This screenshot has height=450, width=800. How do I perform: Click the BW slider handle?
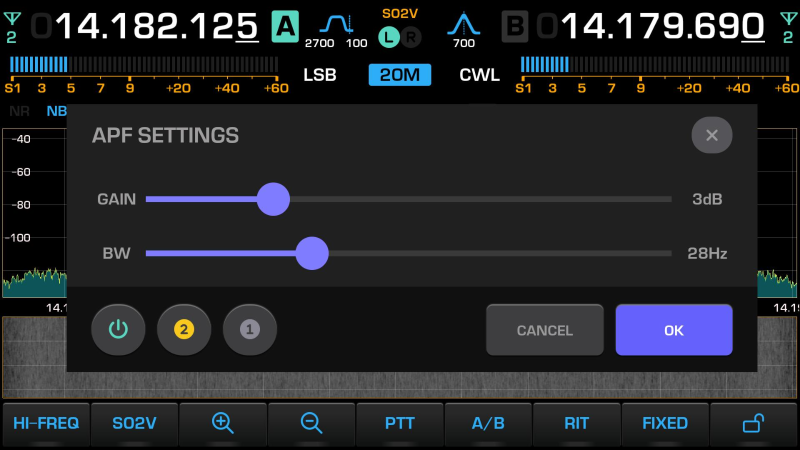pyautogui.click(x=313, y=253)
